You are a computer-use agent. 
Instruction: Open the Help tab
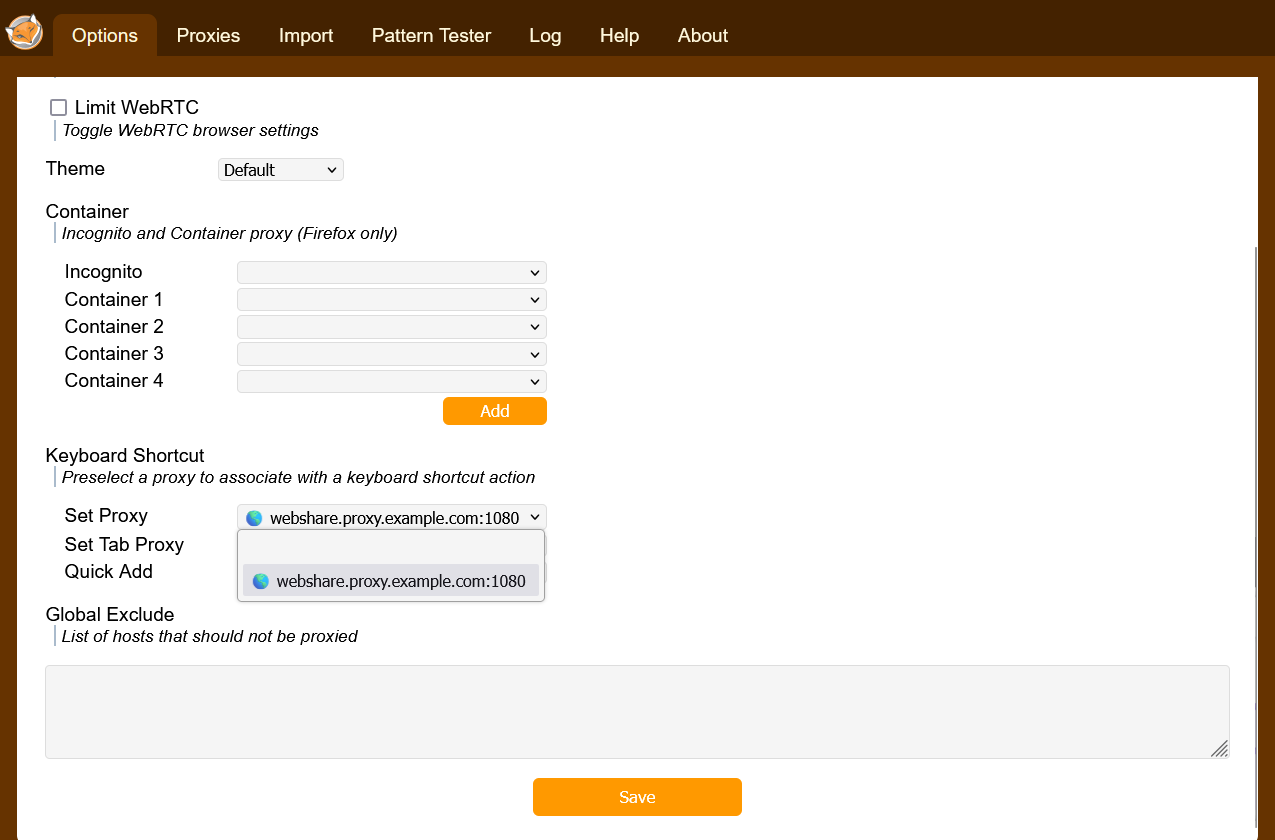coord(619,35)
